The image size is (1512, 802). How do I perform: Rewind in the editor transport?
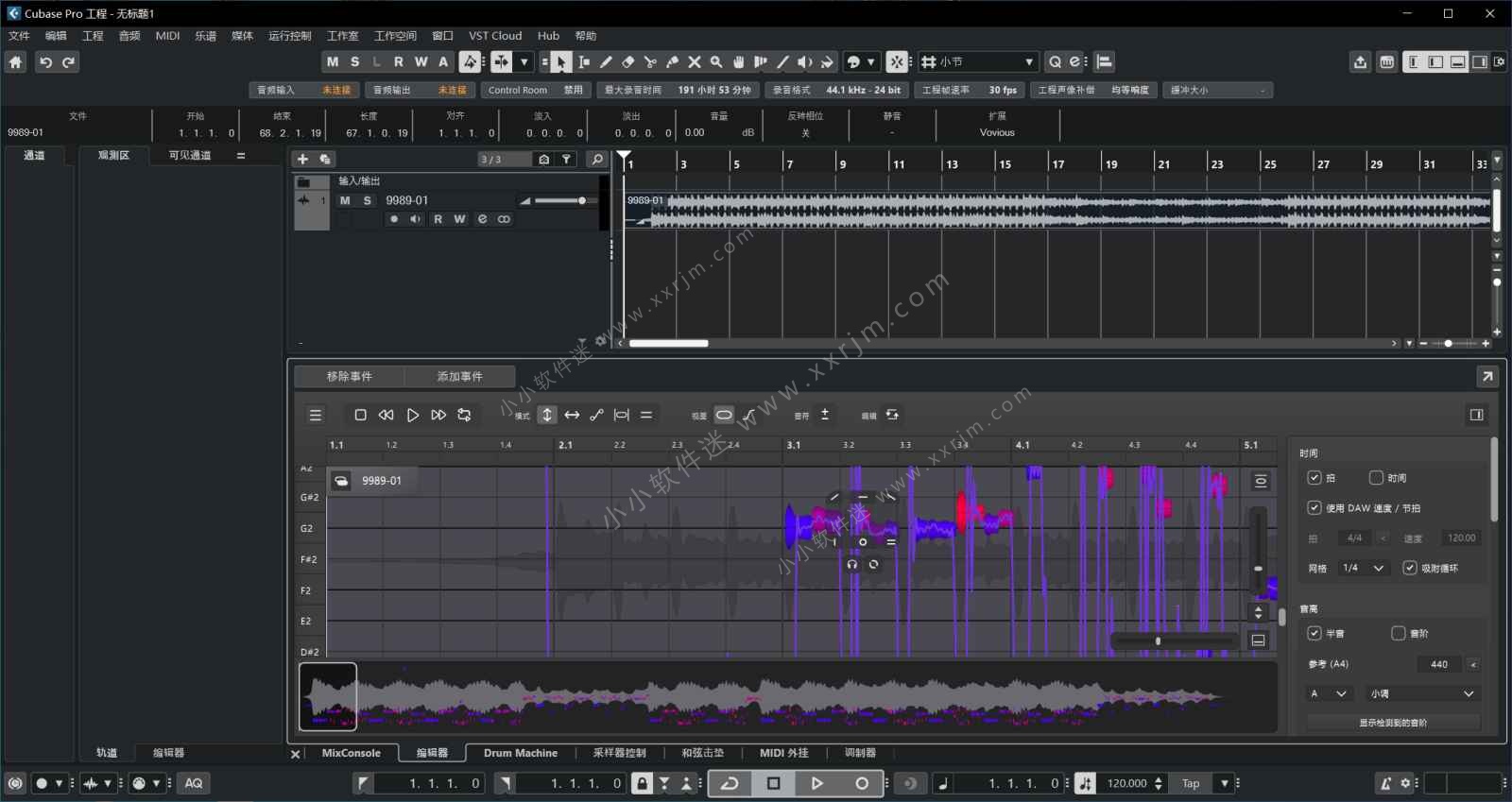tap(386, 415)
